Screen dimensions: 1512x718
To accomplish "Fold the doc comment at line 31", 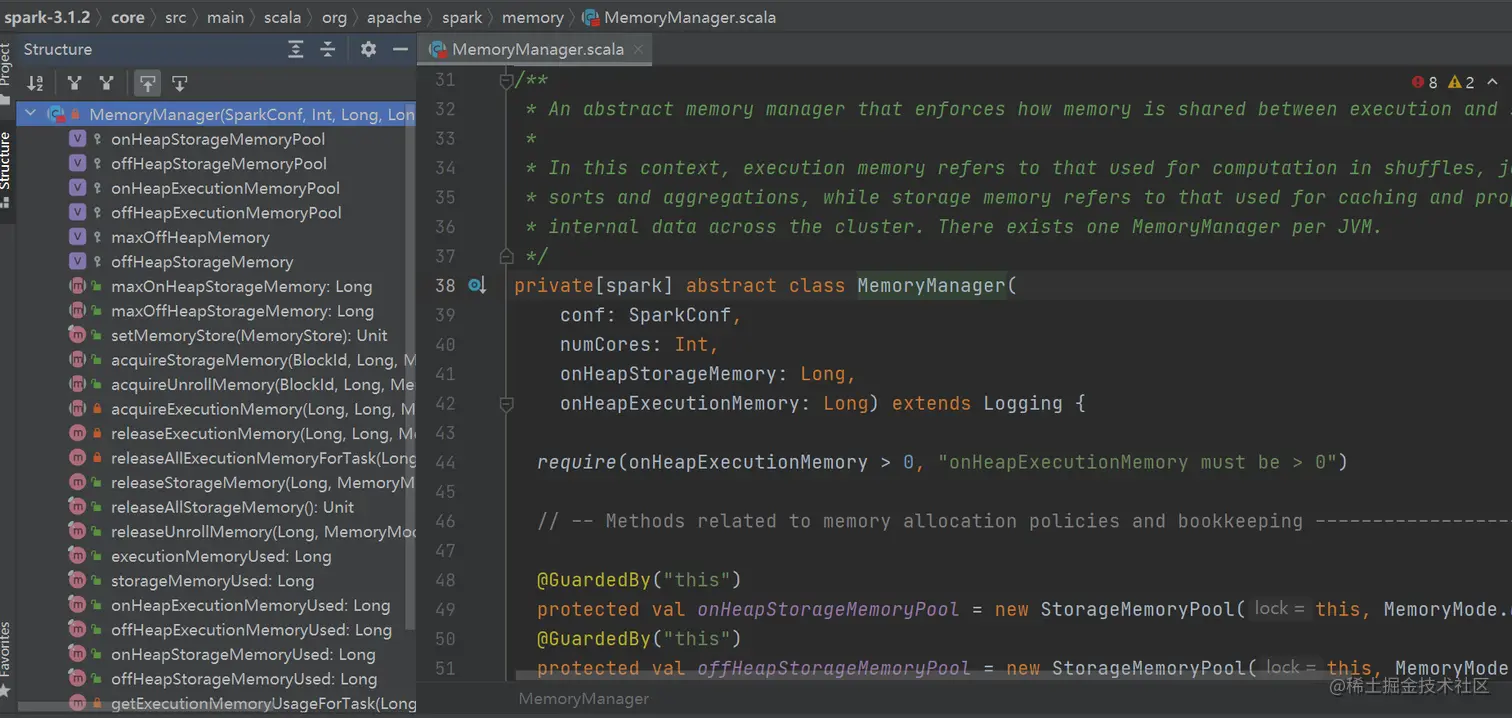I will point(506,81).
